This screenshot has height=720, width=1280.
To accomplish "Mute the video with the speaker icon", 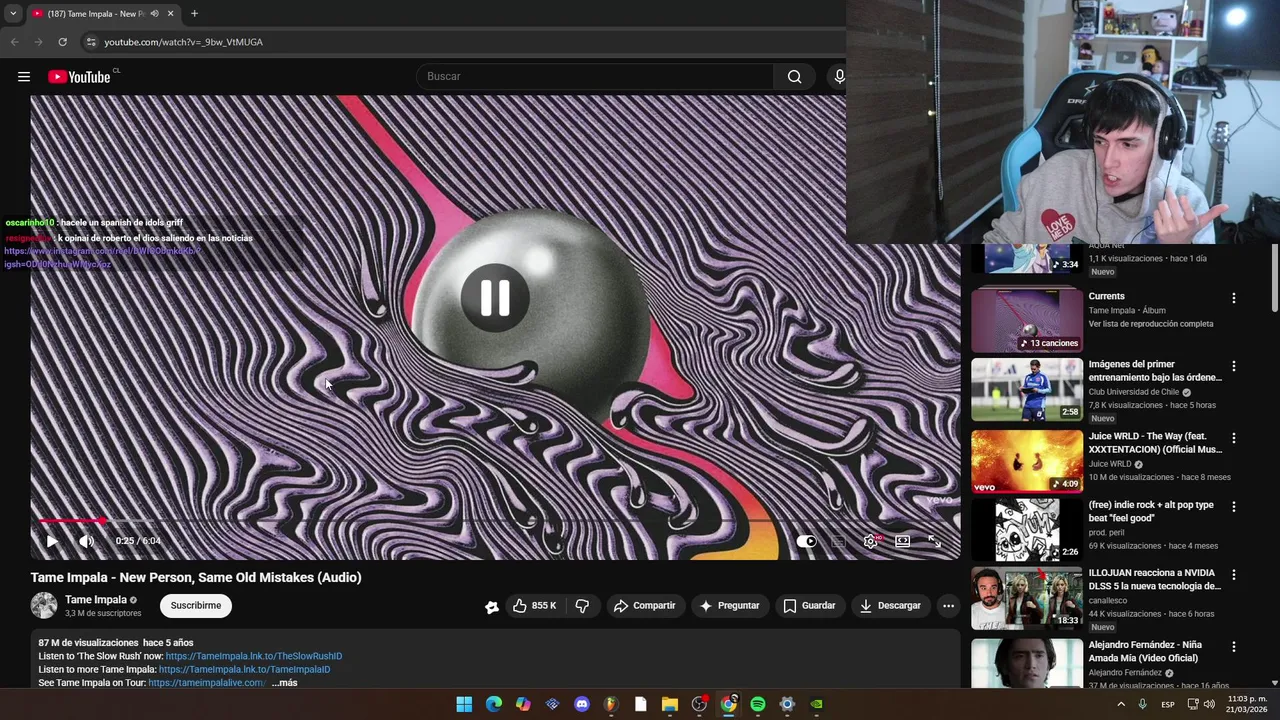I will point(87,541).
